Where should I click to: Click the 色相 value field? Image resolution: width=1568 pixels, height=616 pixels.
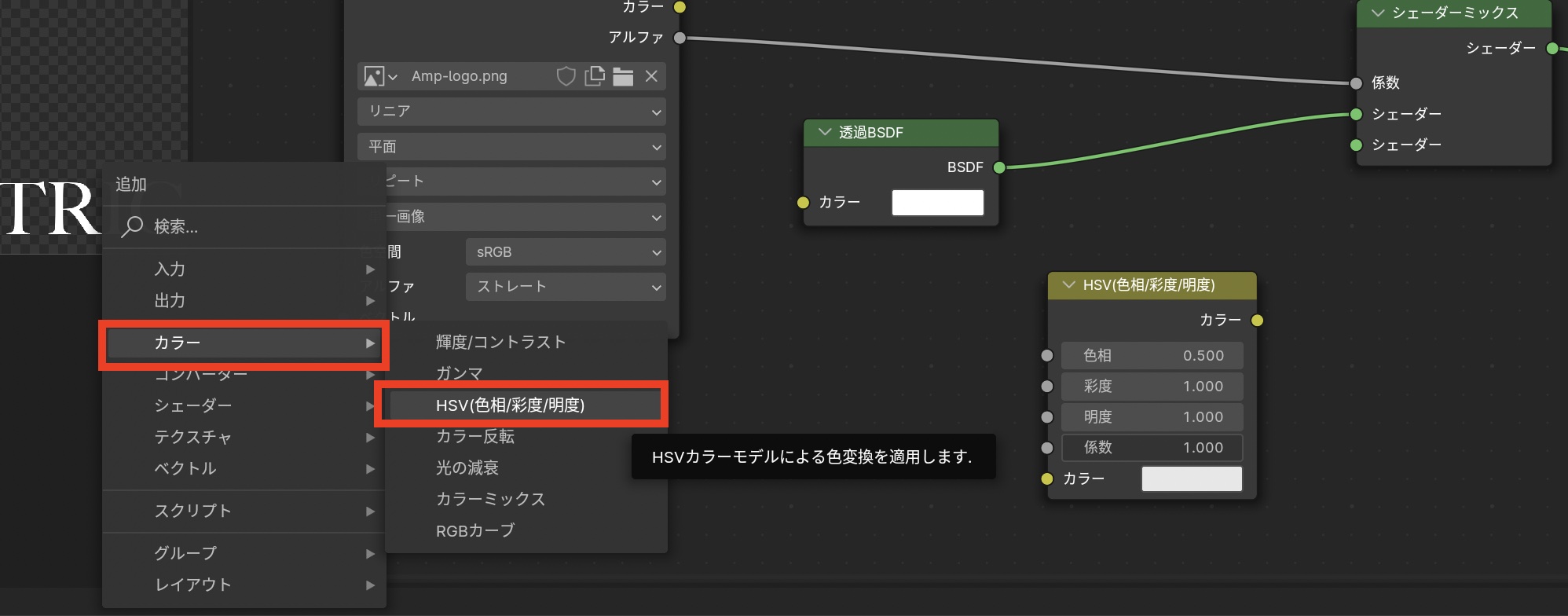[x=1152, y=356]
